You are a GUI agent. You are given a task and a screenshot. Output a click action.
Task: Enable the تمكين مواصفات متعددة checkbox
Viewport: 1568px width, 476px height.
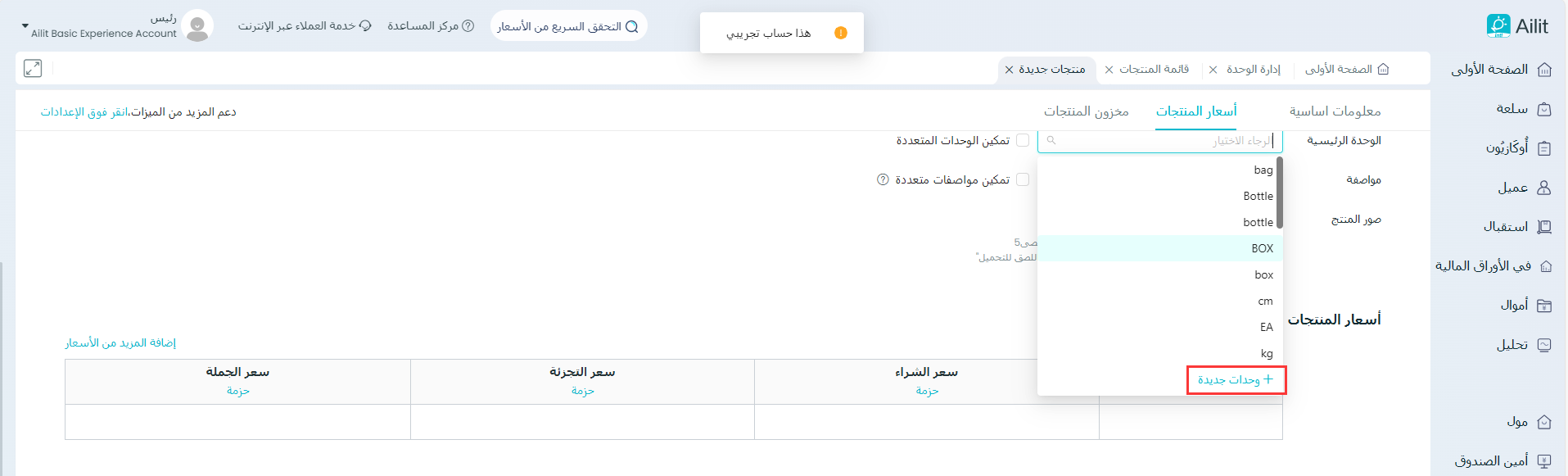1023,180
